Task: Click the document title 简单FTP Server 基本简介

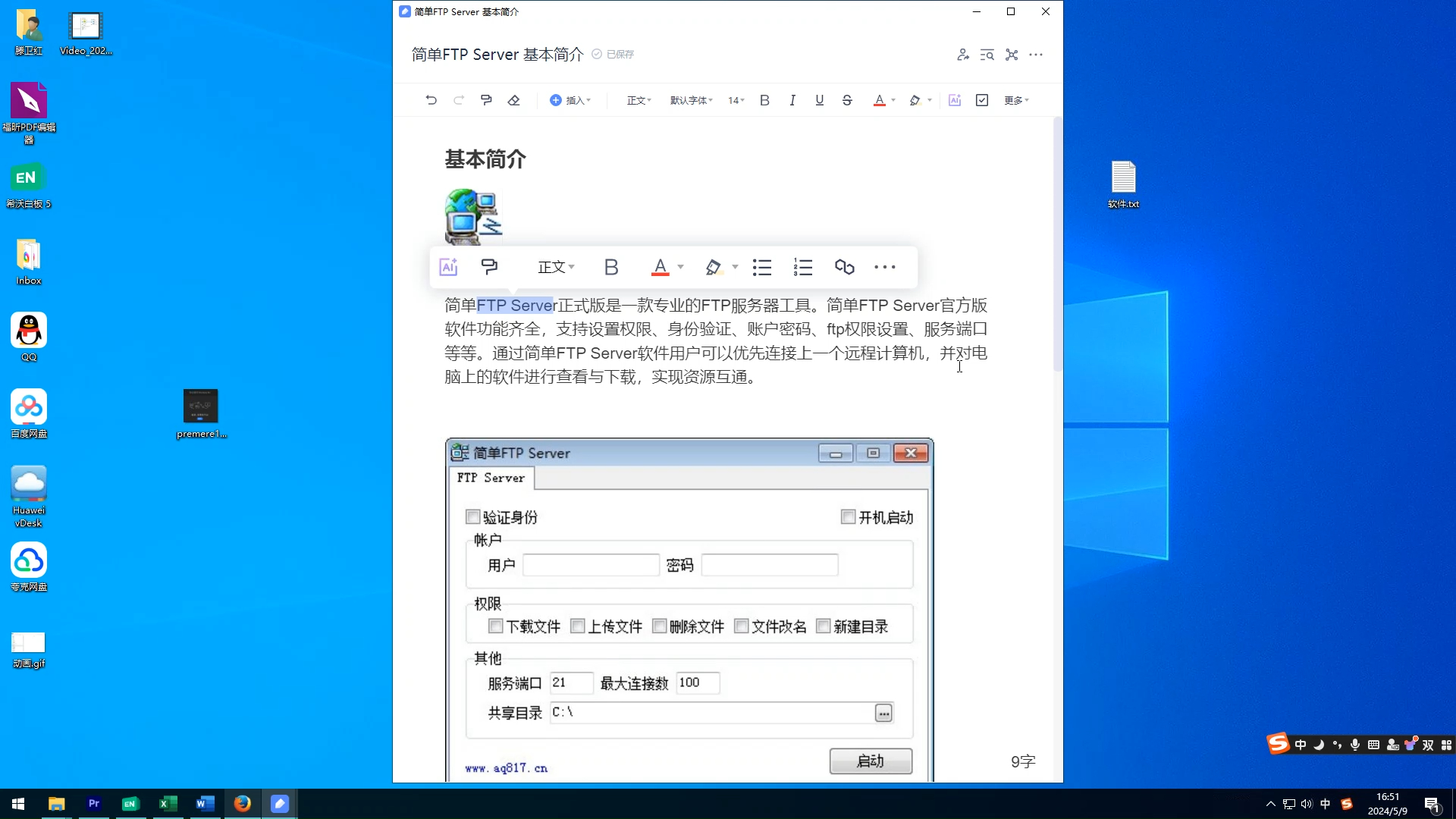Action: click(497, 55)
